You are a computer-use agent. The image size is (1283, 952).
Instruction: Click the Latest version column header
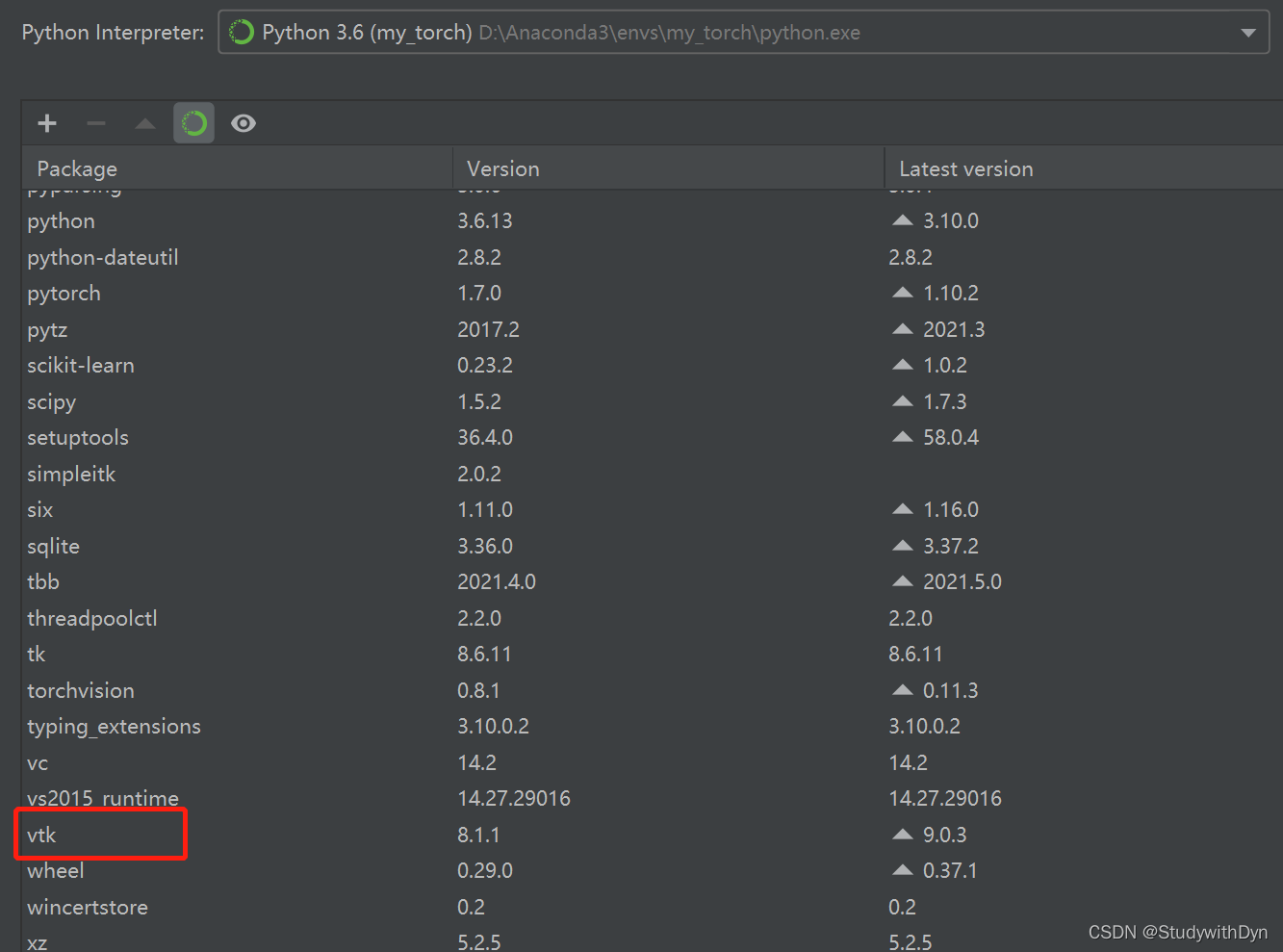[x=1084, y=168]
